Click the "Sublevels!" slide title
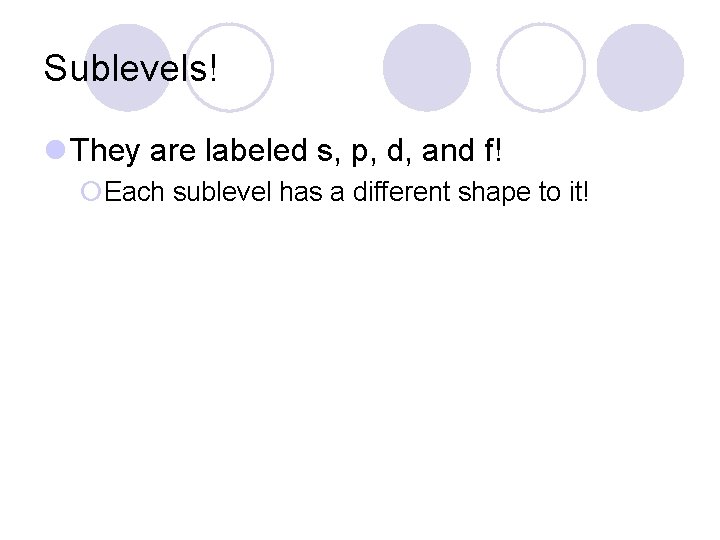The width and height of the screenshot is (720, 540). click(x=130, y=68)
